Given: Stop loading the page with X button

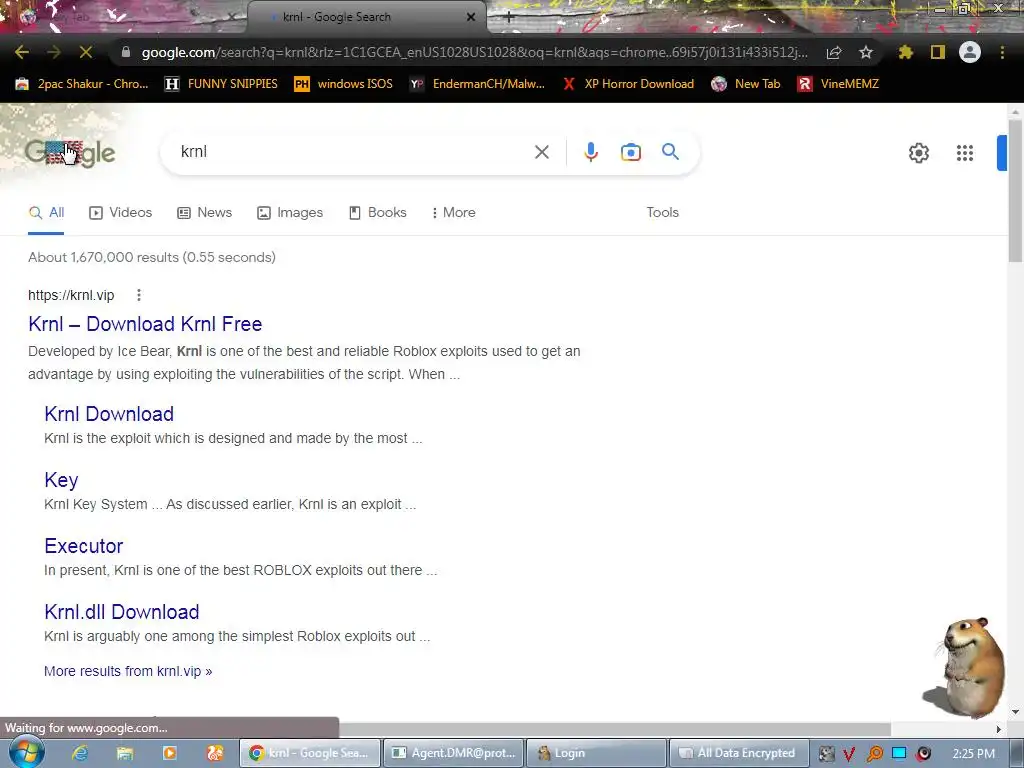Looking at the screenshot, I should click(86, 52).
